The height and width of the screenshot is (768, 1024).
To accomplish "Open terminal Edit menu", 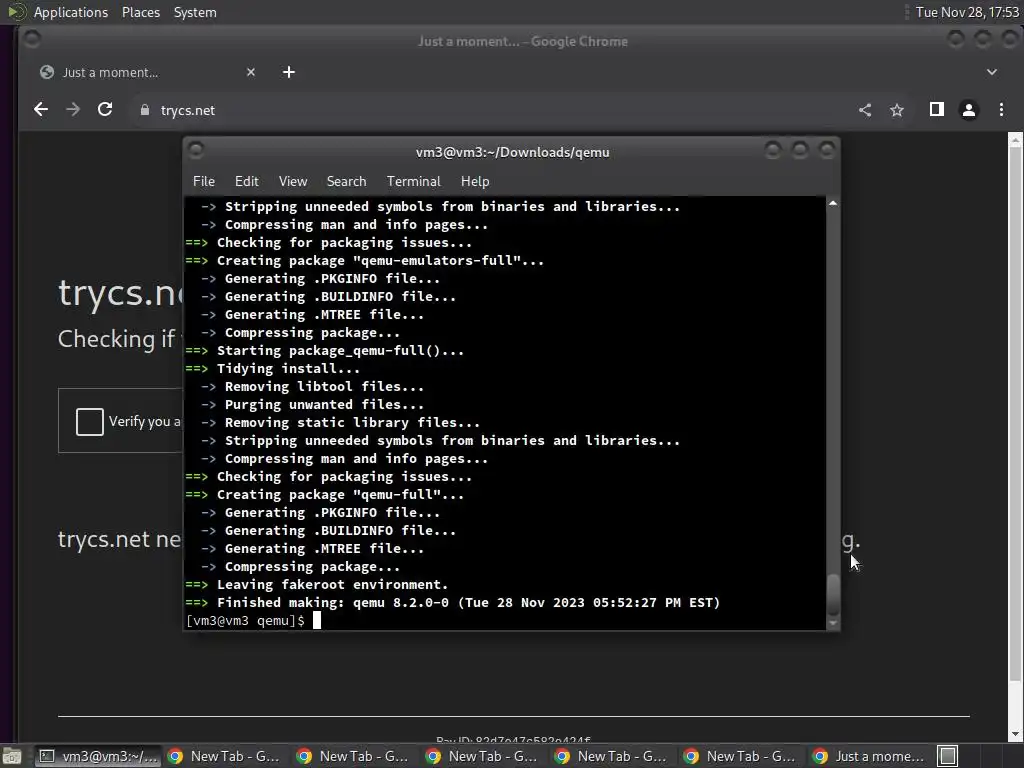I will [246, 182].
